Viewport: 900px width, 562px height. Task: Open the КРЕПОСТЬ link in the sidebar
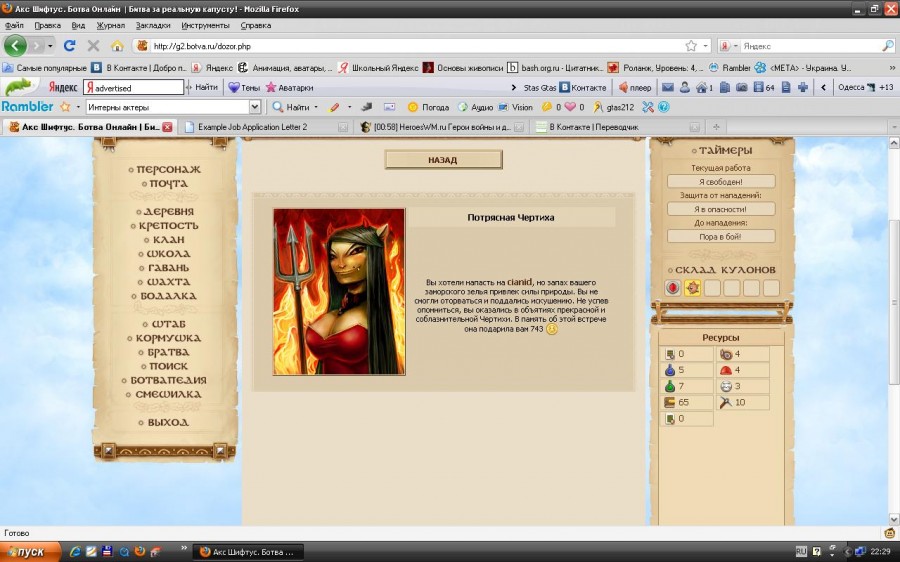168,226
